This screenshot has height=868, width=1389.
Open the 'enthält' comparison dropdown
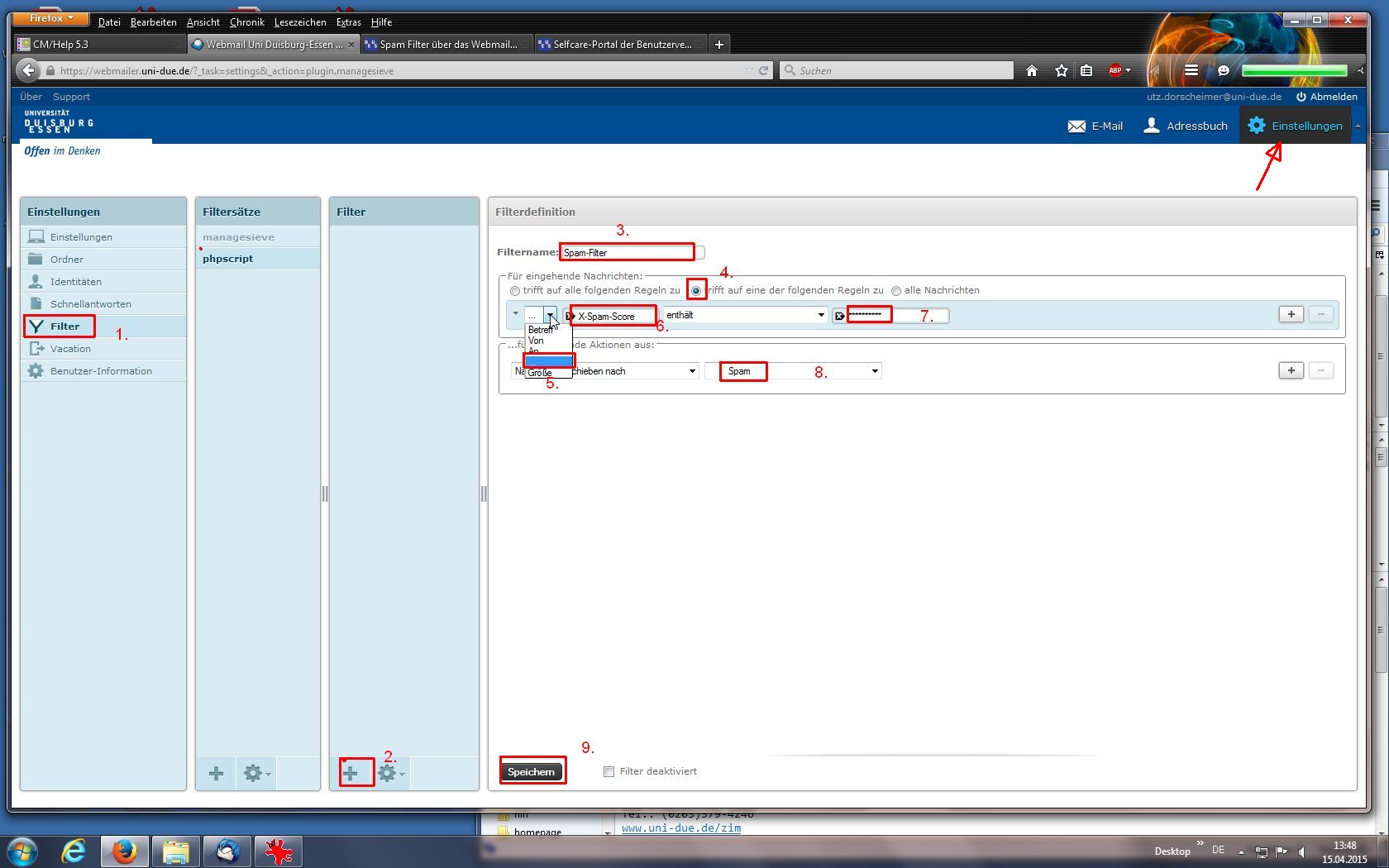pyautogui.click(x=744, y=315)
